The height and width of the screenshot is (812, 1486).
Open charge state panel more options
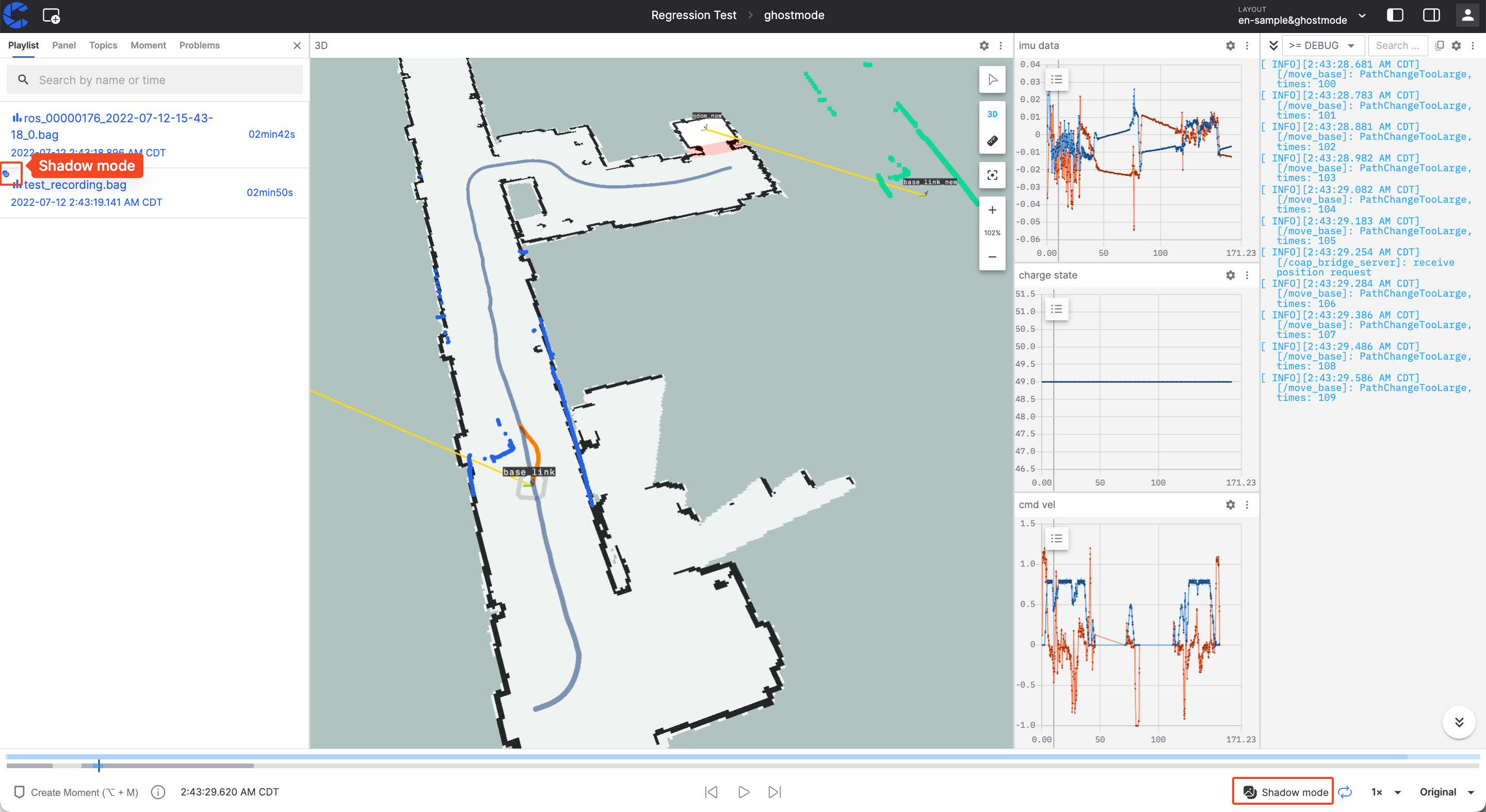1247,275
